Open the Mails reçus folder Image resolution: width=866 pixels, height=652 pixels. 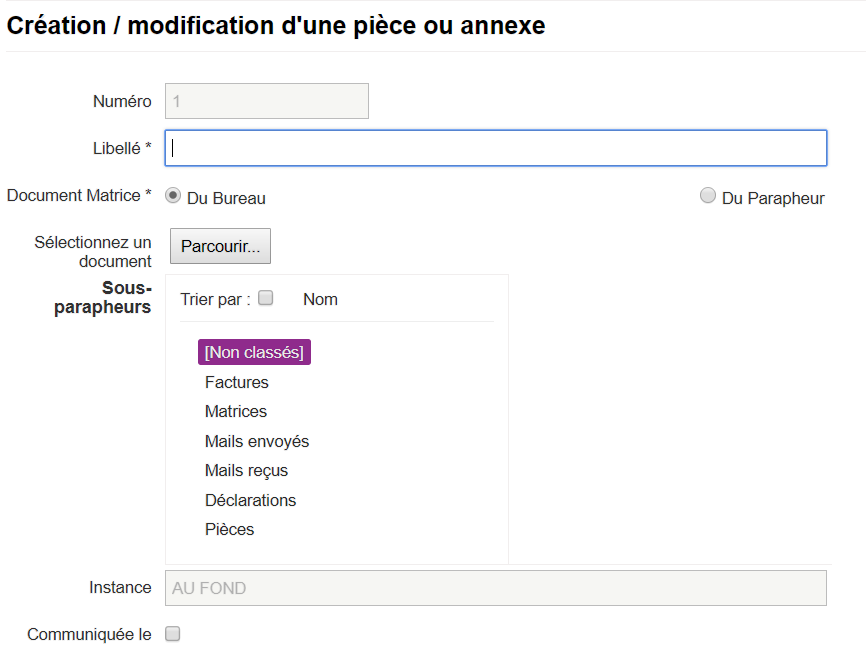pos(246,470)
